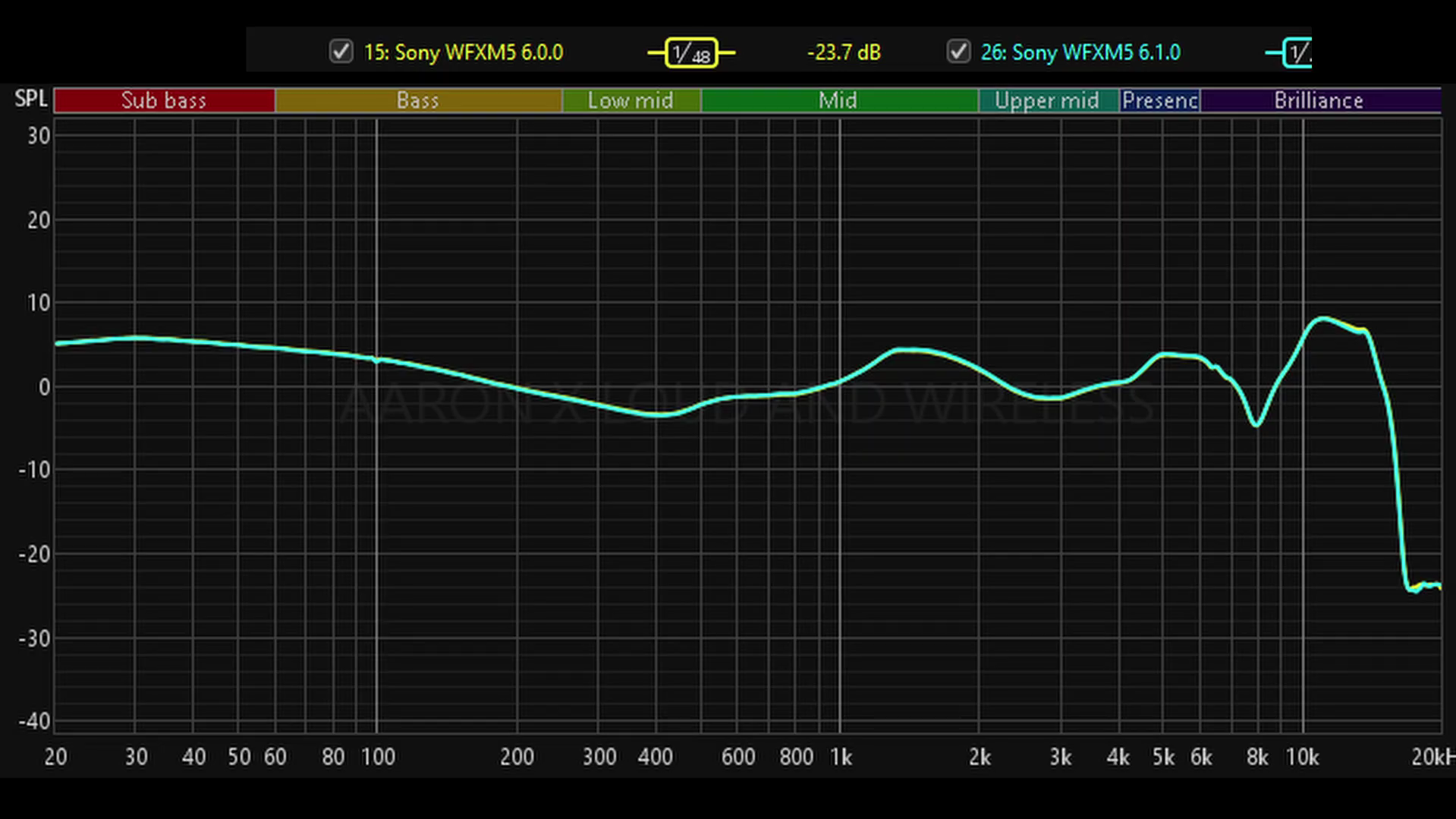This screenshot has height=819, width=1456.
Task: Click the Low mid frequency band
Action: click(x=631, y=100)
